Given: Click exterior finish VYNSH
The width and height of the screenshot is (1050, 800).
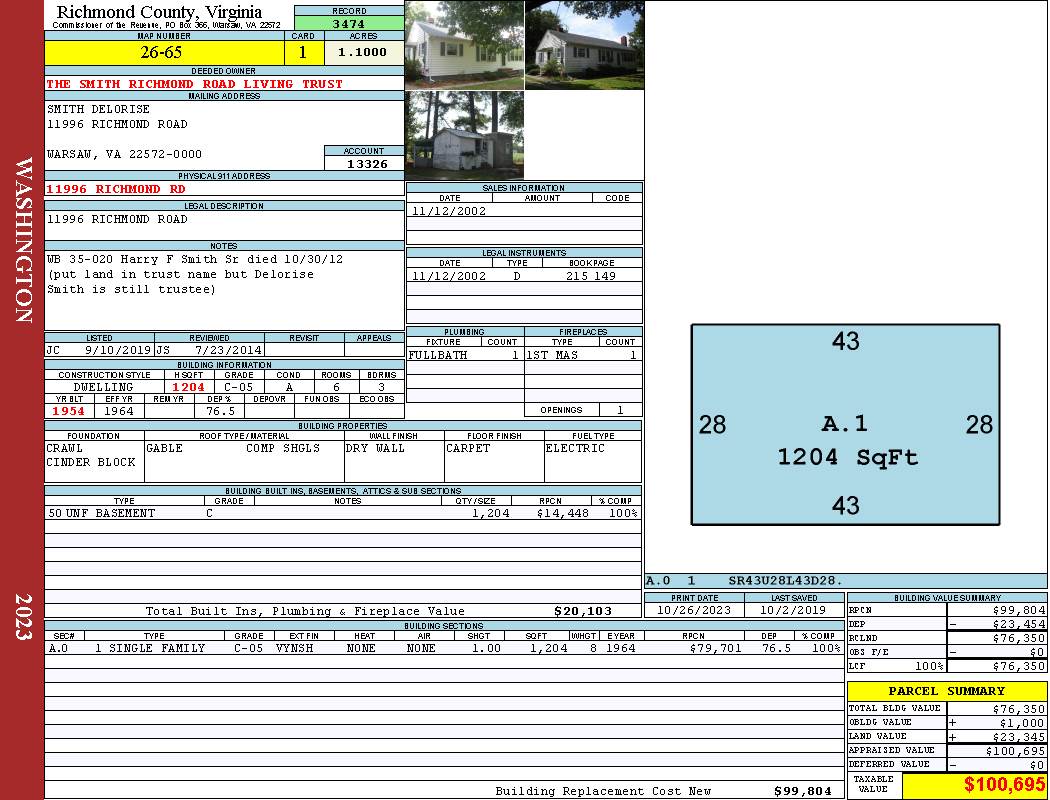Looking at the screenshot, I should 295,648.
